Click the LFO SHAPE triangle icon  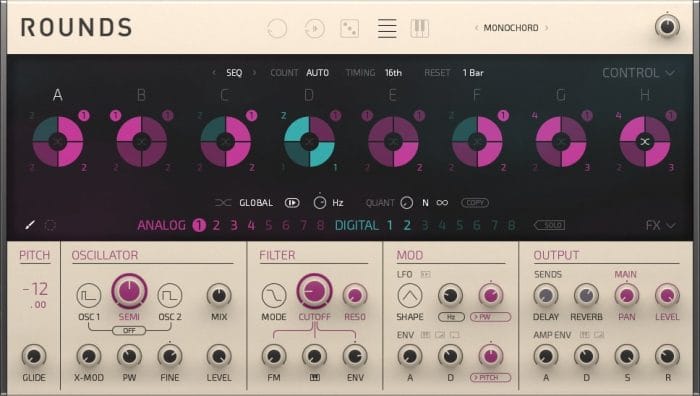coord(409,296)
